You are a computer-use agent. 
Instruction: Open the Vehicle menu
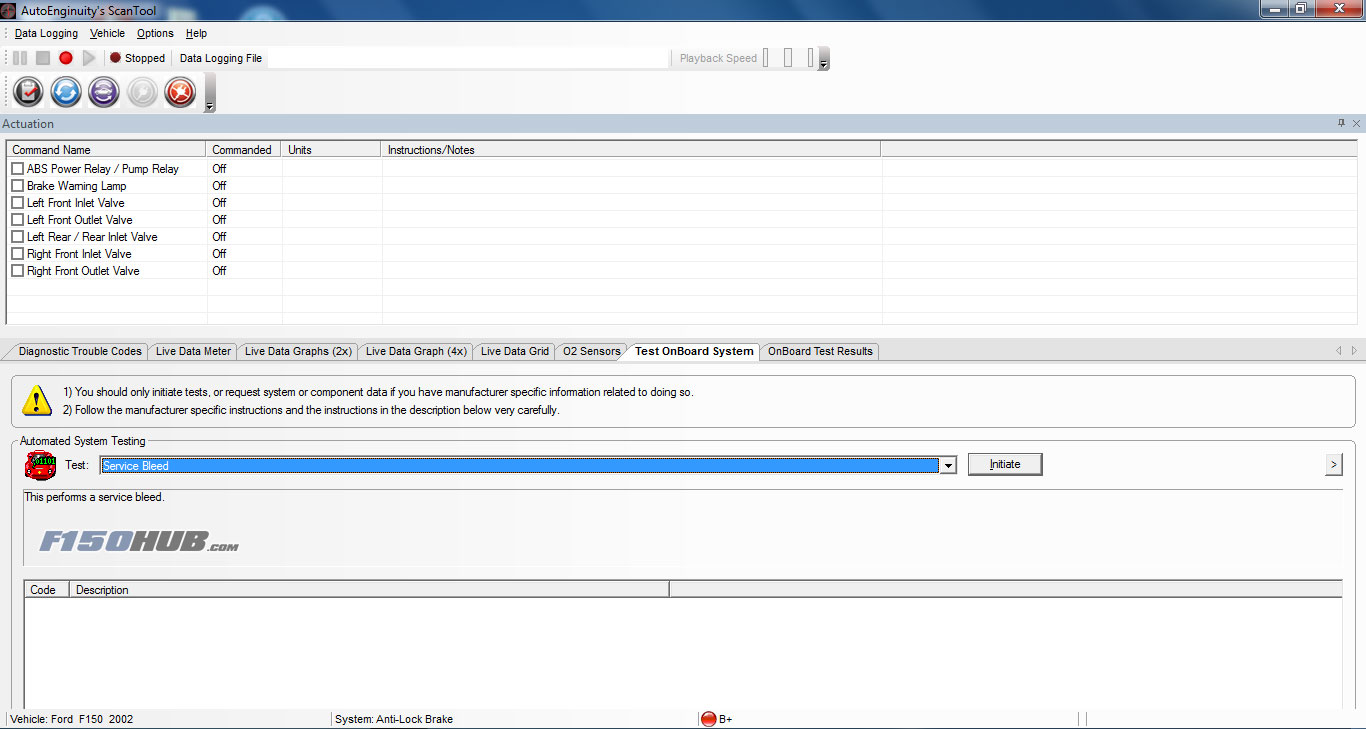[x=107, y=33]
